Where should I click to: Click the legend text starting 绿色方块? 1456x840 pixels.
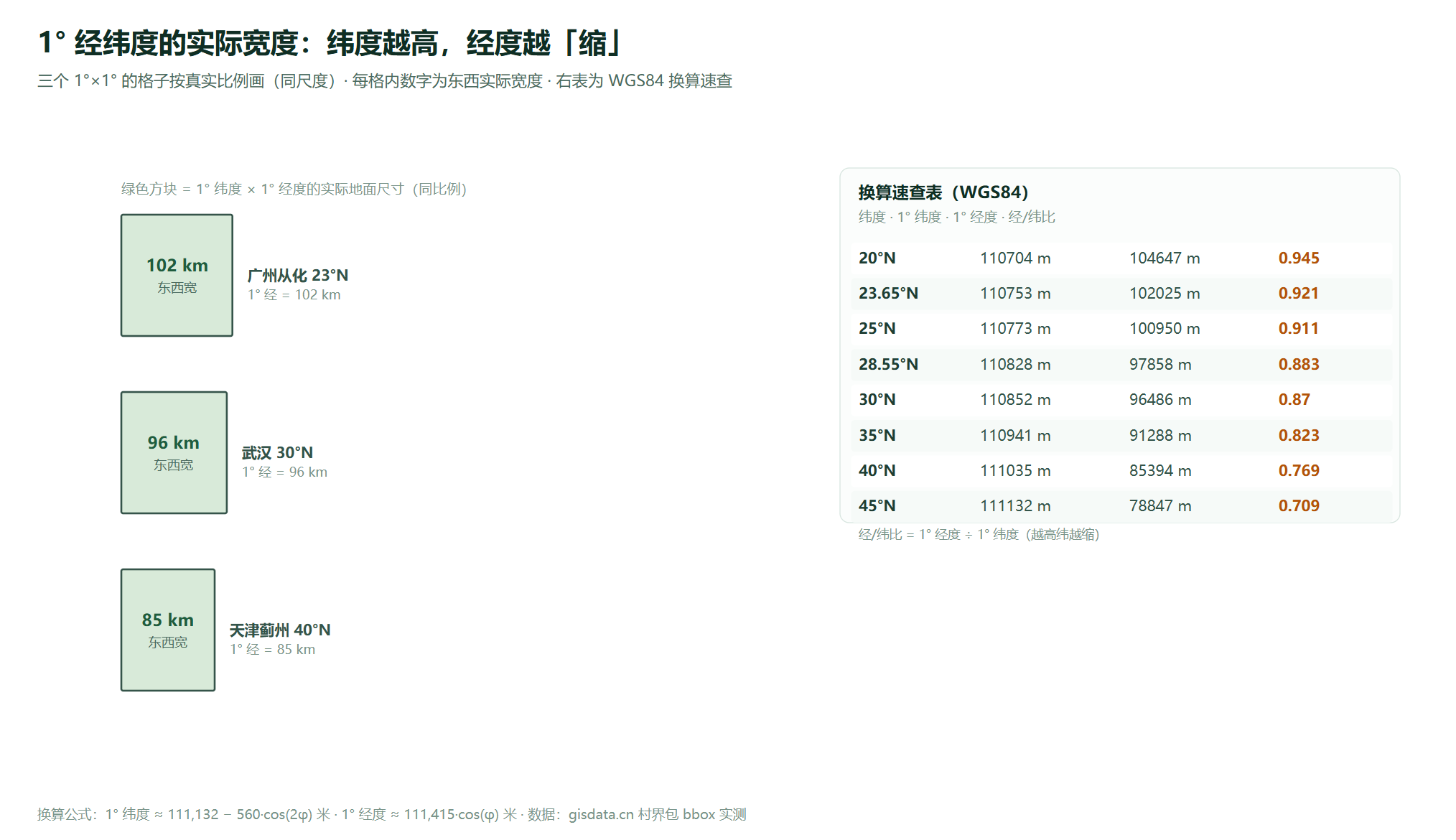pyautogui.click(x=294, y=190)
